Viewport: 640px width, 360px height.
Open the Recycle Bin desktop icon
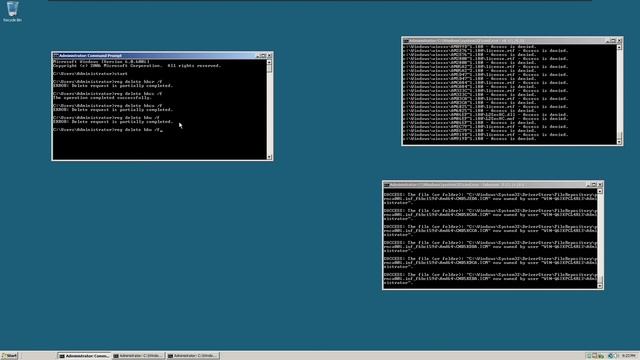coord(12,11)
